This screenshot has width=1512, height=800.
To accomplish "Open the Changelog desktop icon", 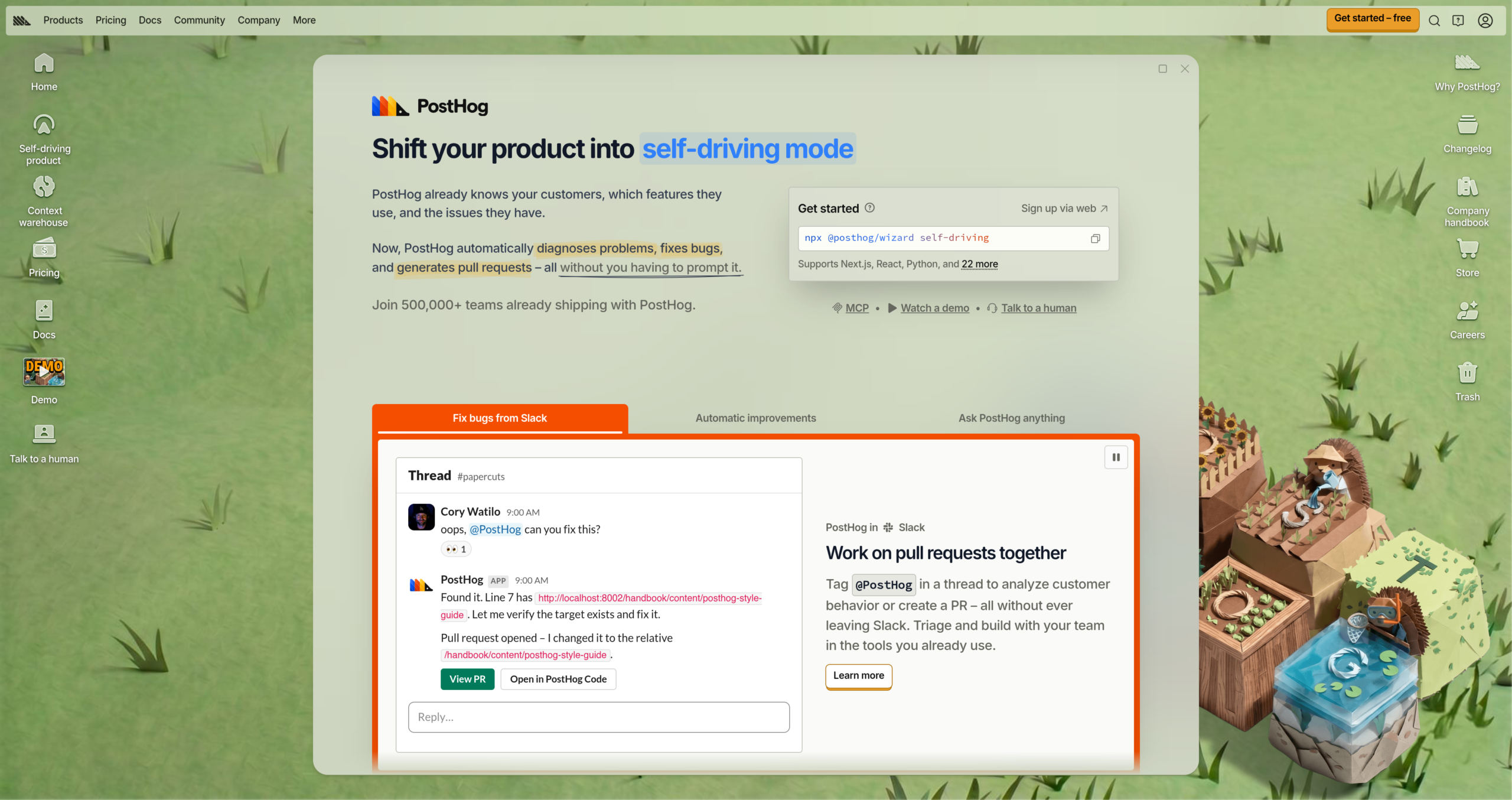I will (x=1467, y=134).
